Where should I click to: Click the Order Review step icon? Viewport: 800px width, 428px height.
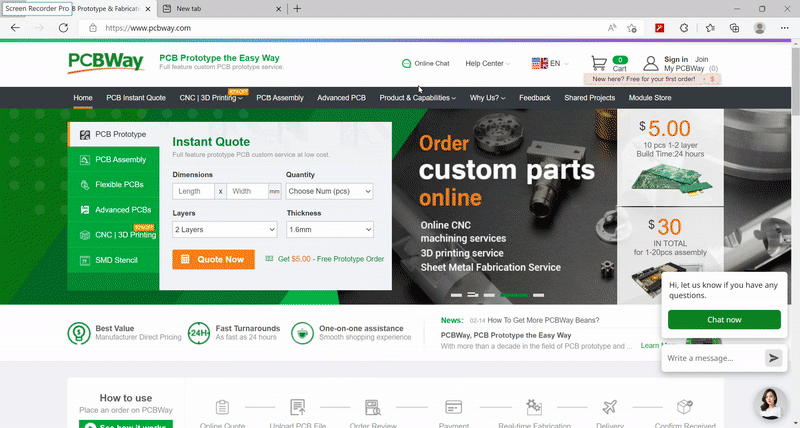tap(373, 407)
